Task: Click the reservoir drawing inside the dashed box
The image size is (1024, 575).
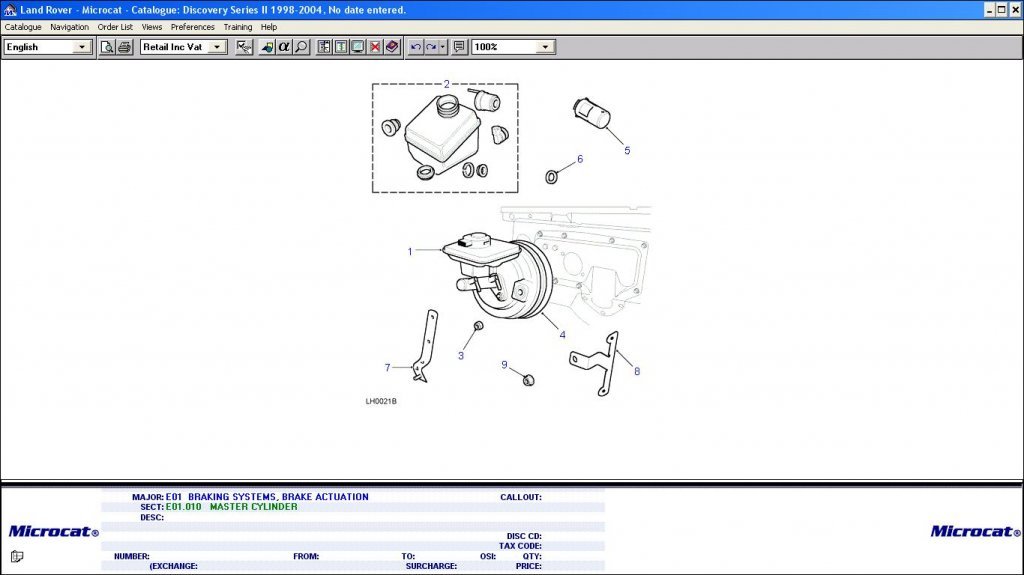Action: 443,134
